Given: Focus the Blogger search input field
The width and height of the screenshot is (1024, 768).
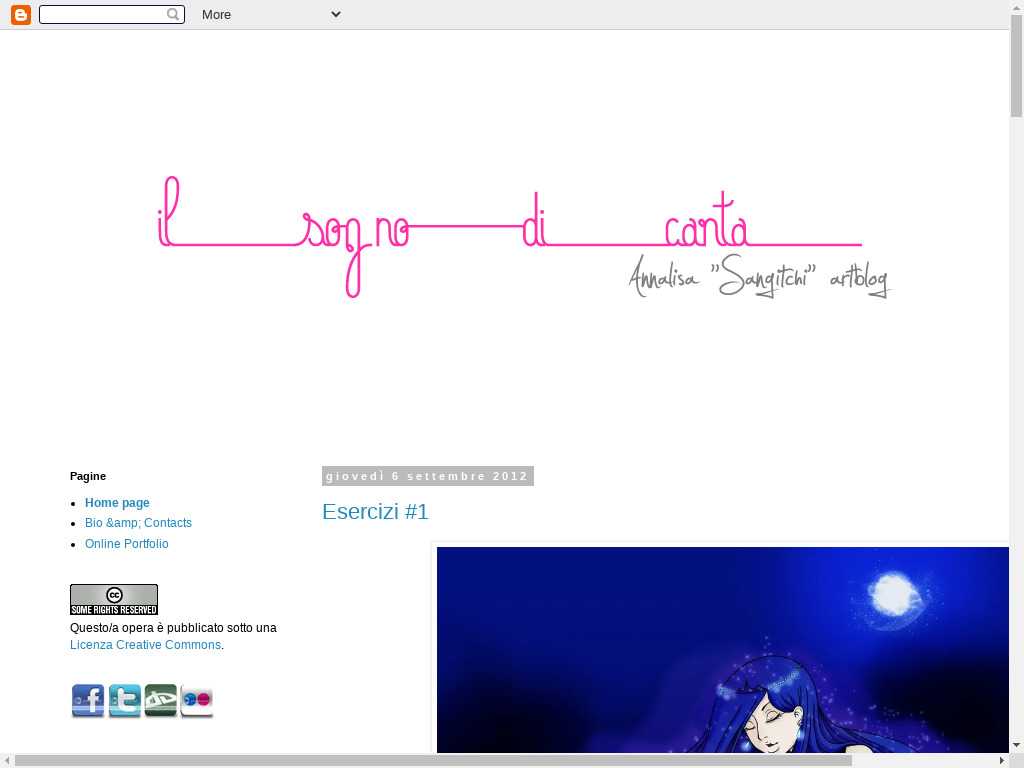Looking at the screenshot, I should [x=111, y=14].
